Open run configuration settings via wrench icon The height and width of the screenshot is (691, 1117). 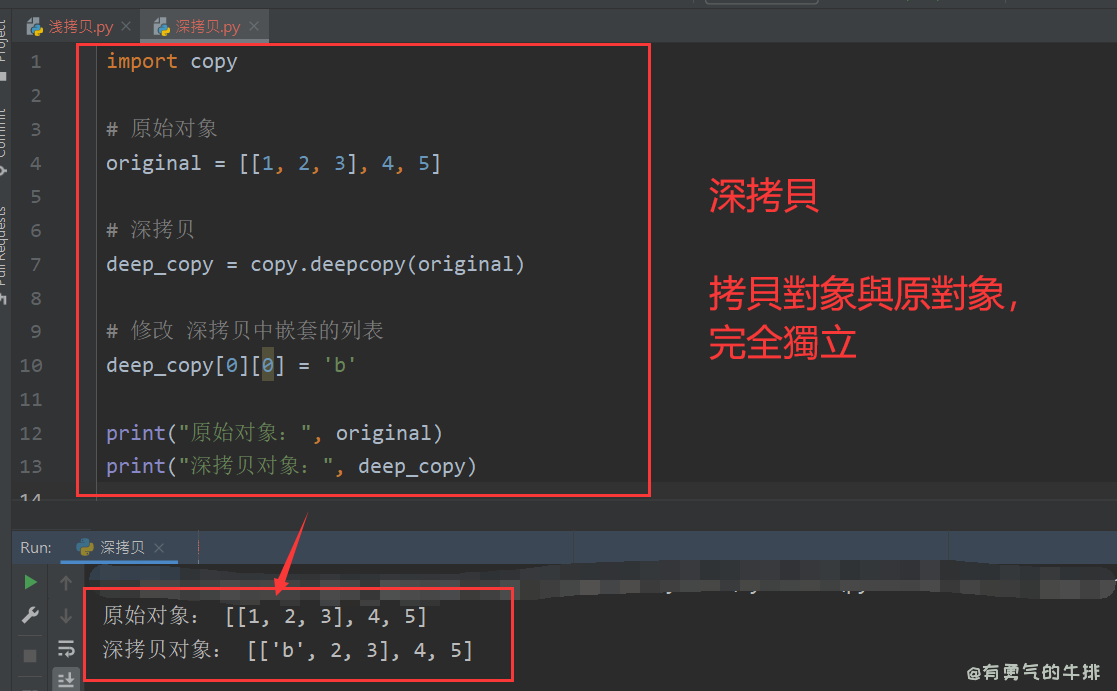(x=31, y=613)
